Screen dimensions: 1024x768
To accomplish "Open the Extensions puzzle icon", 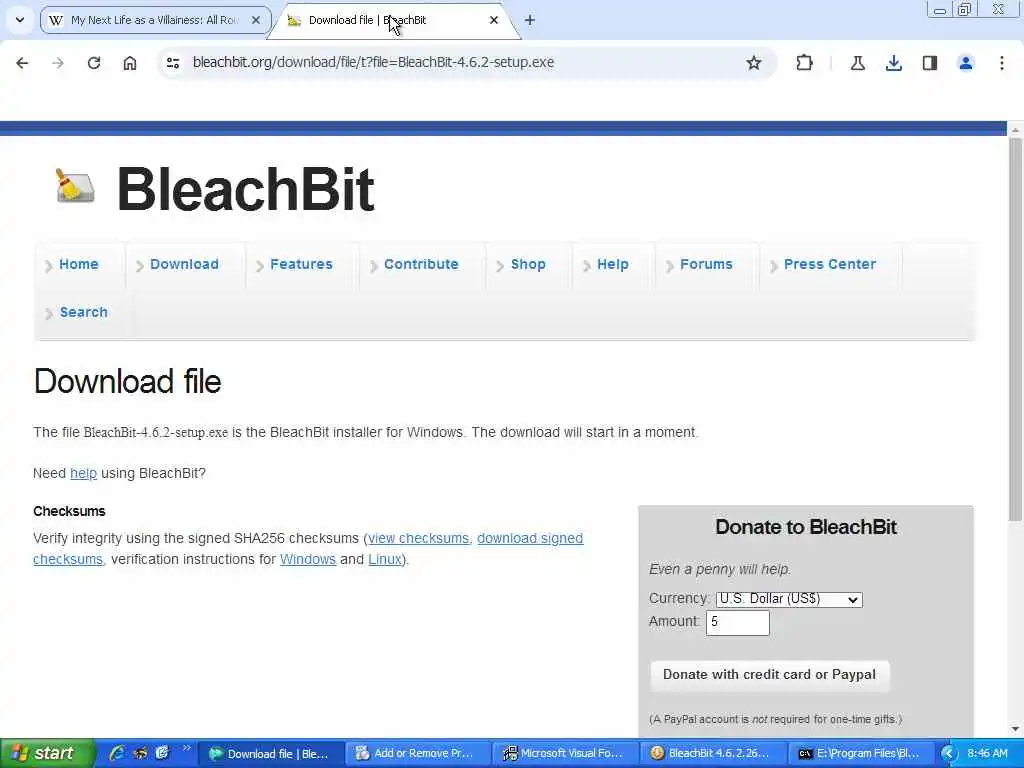I will coord(805,63).
